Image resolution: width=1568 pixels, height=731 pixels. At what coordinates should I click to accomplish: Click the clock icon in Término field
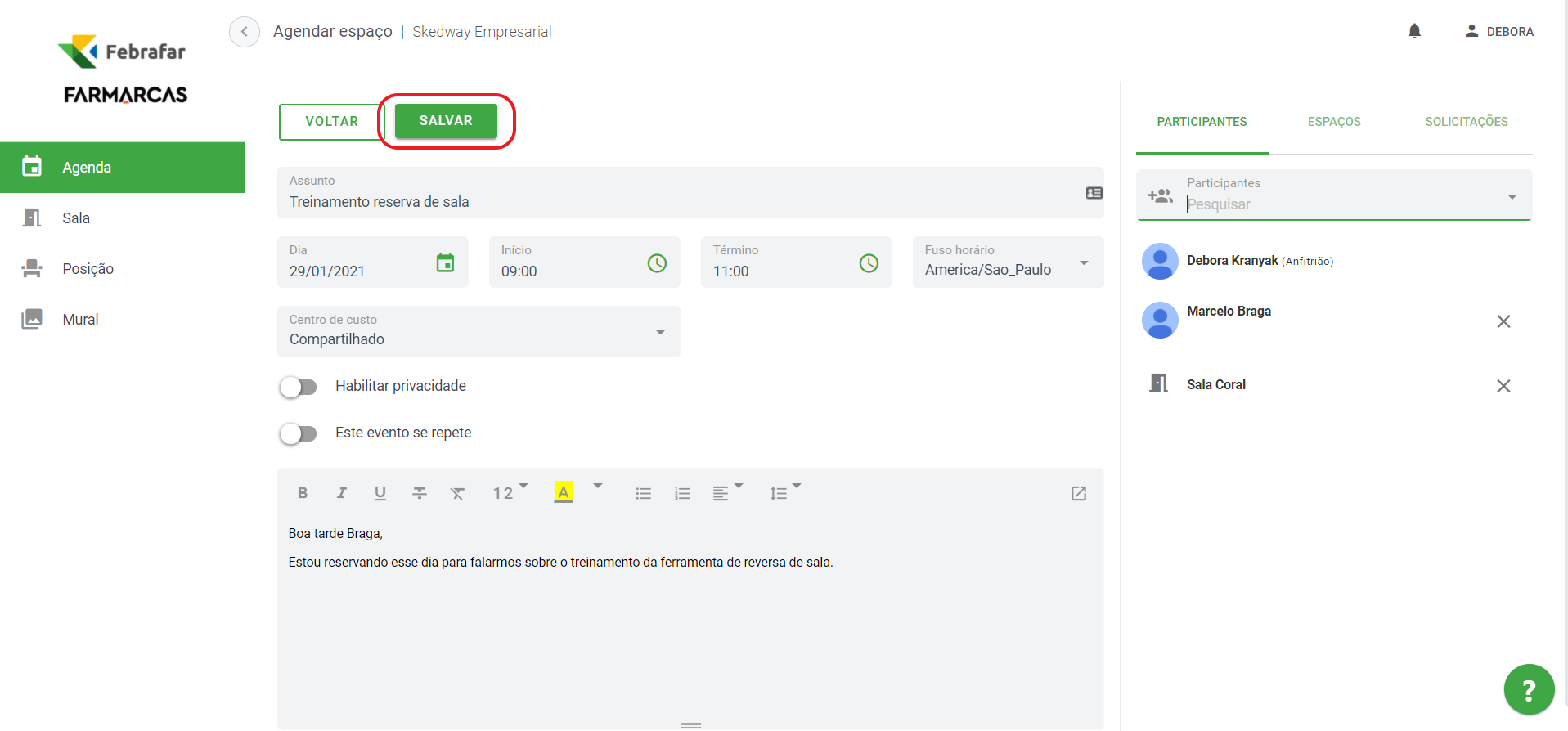[869, 262]
